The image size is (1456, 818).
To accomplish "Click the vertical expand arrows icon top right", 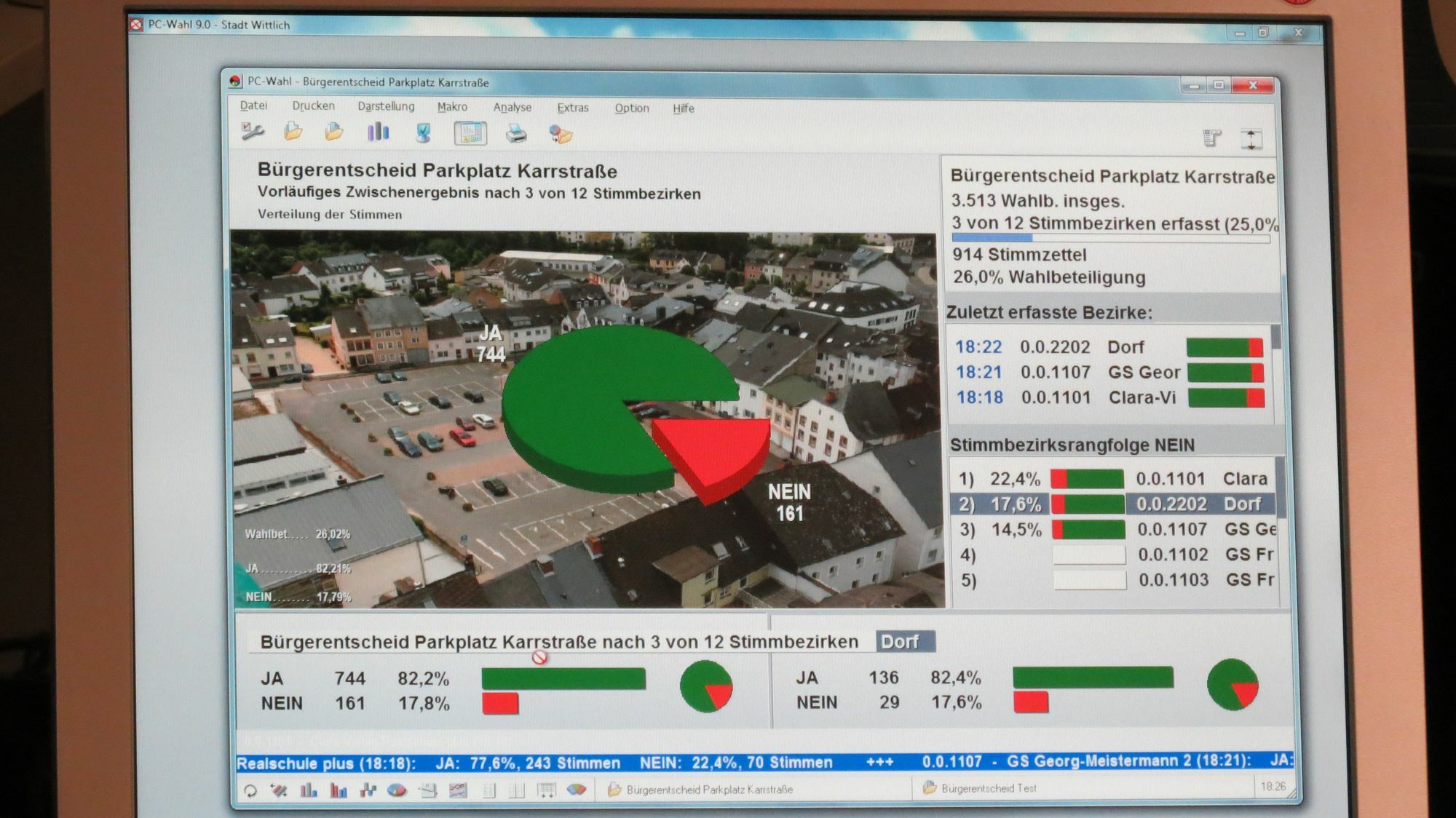I will (1251, 139).
